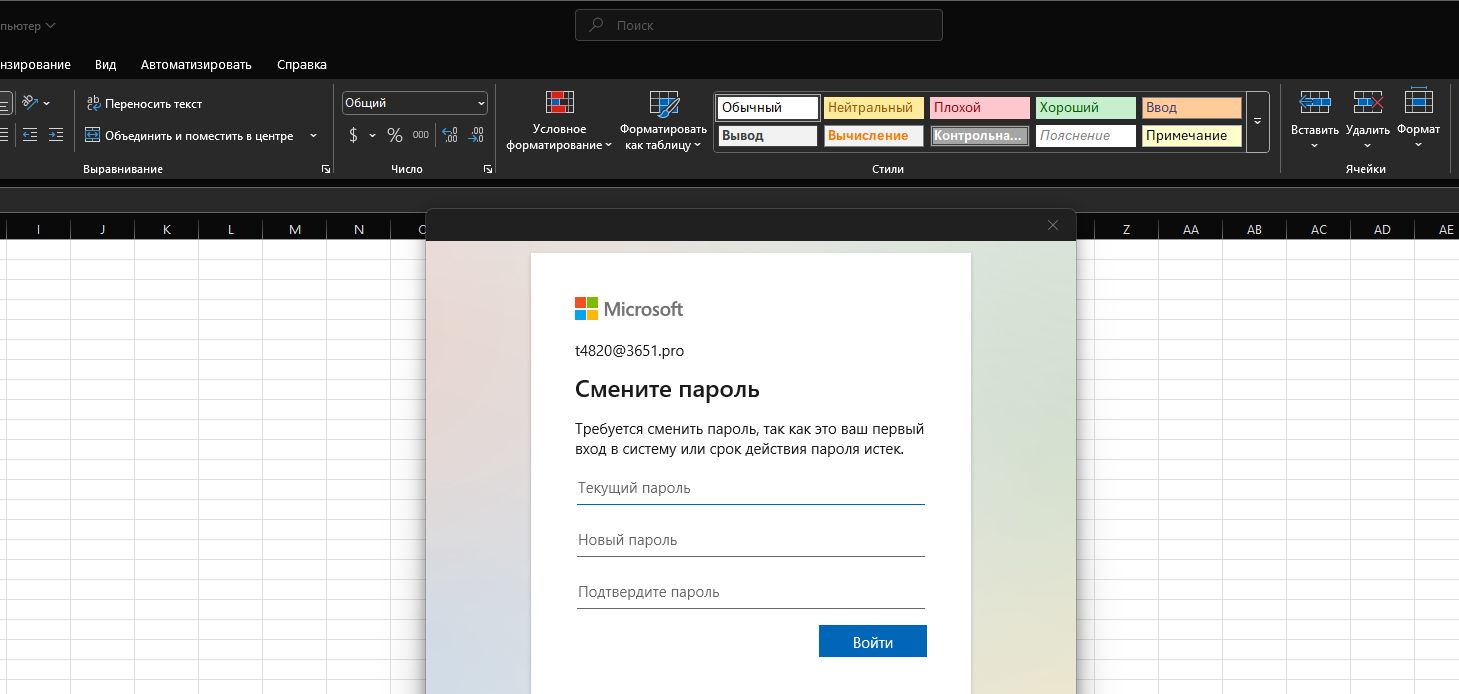The height and width of the screenshot is (694, 1459).
Task: Click the Вставить cells icon
Action: pyautogui.click(x=1314, y=103)
